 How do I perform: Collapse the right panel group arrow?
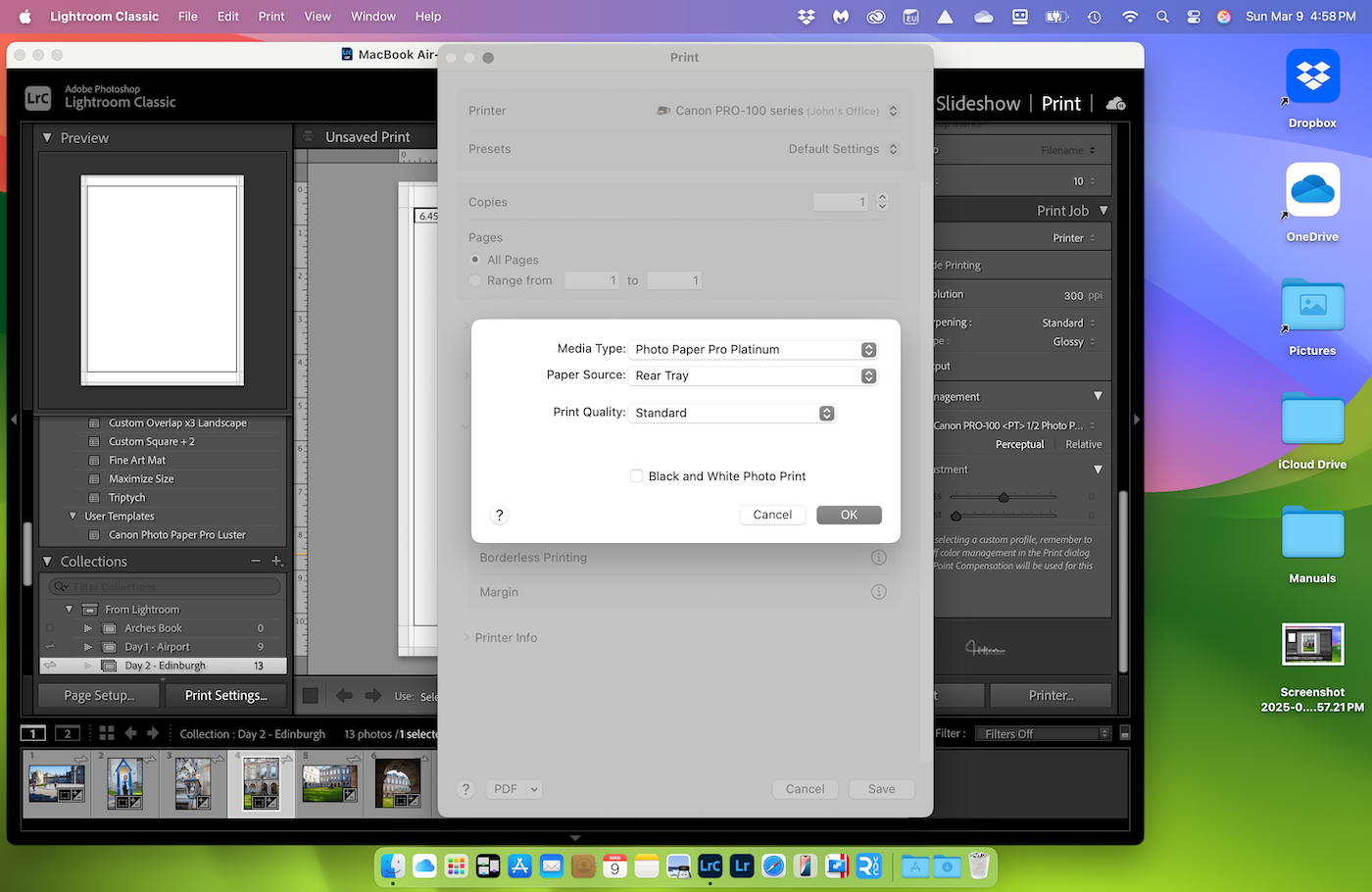1137,420
